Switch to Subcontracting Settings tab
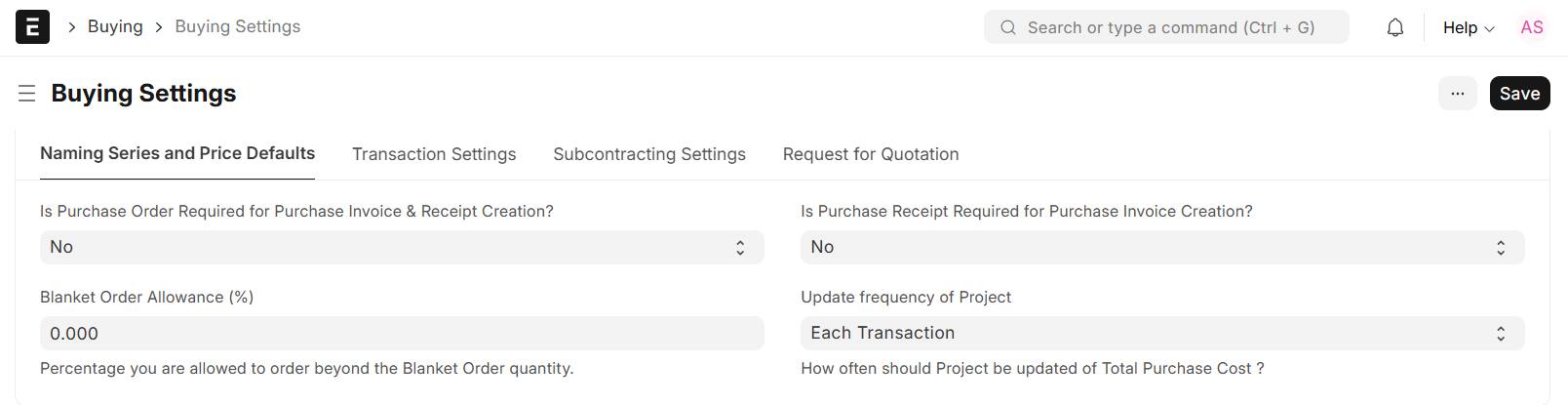Image resolution: width=1568 pixels, height=405 pixels. [649, 154]
